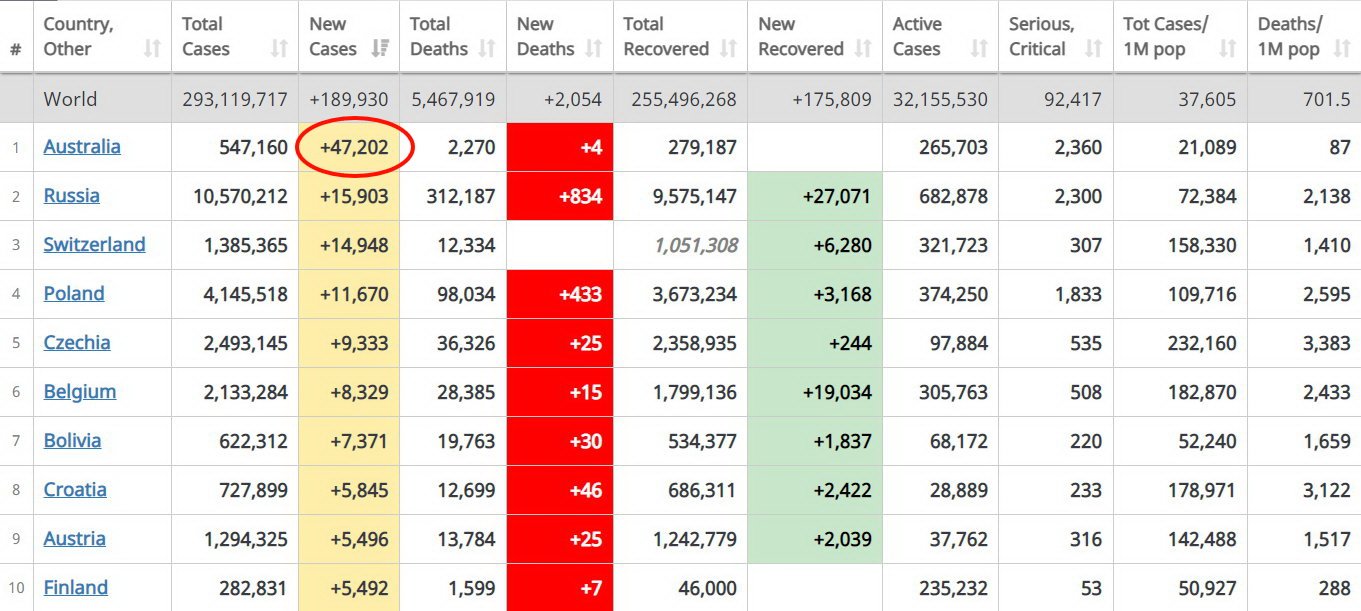This screenshot has height=611, width=1361.
Task: Sort by Total Deaths arrows icon
Action: pyautogui.click(x=487, y=49)
